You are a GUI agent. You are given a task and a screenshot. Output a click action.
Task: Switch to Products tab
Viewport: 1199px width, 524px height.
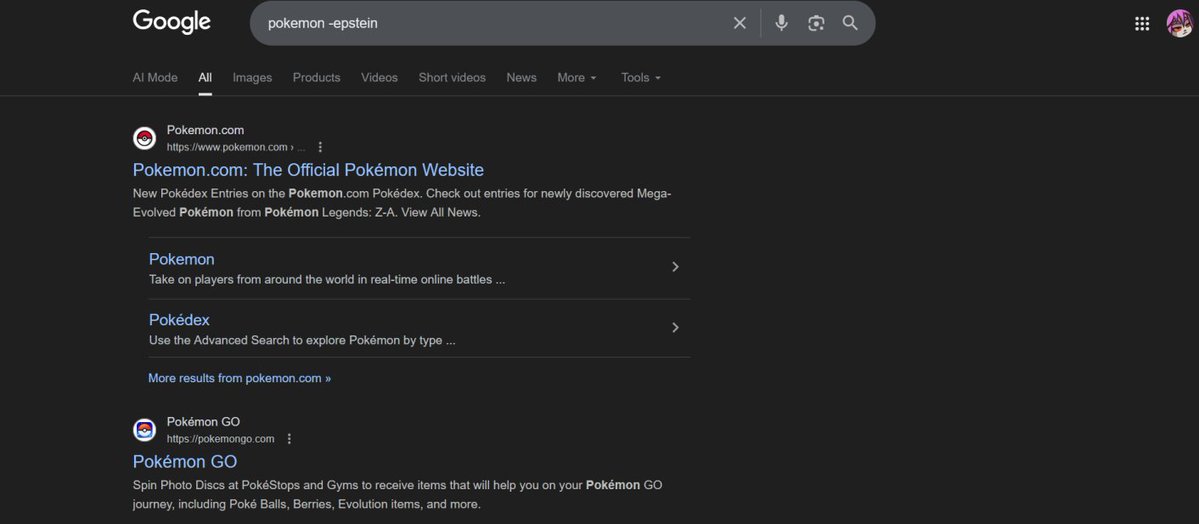(x=317, y=77)
